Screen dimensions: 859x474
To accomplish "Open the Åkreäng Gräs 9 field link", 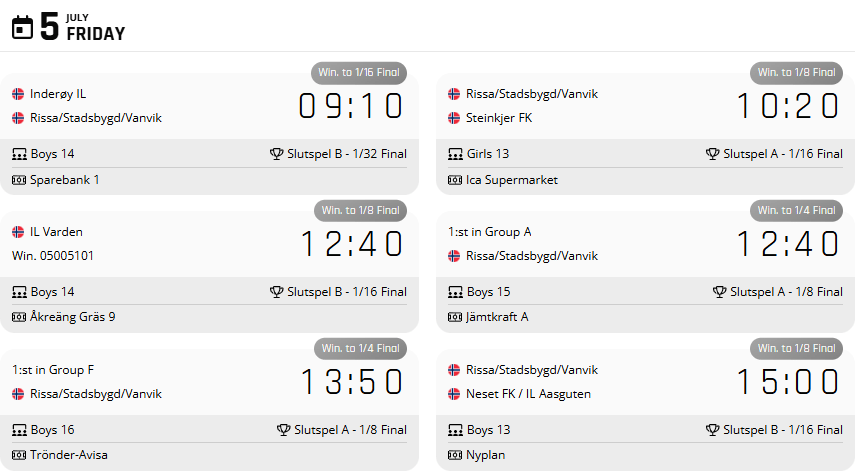I will coord(73,318).
